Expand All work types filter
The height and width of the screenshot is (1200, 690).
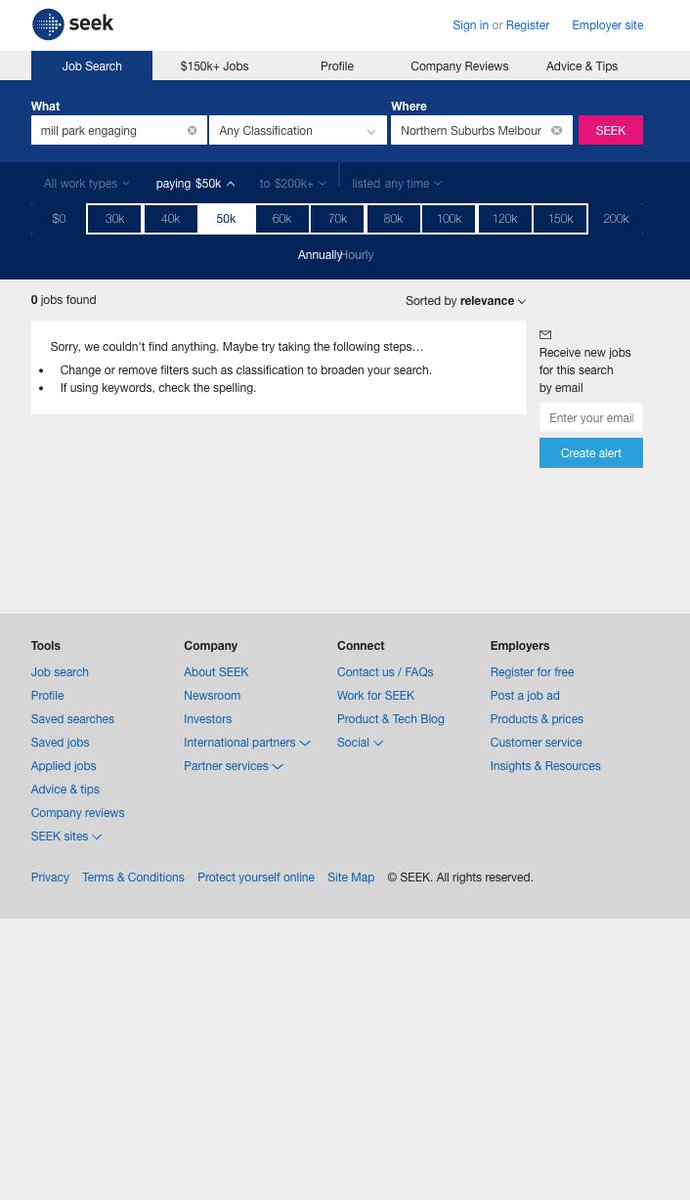[87, 183]
